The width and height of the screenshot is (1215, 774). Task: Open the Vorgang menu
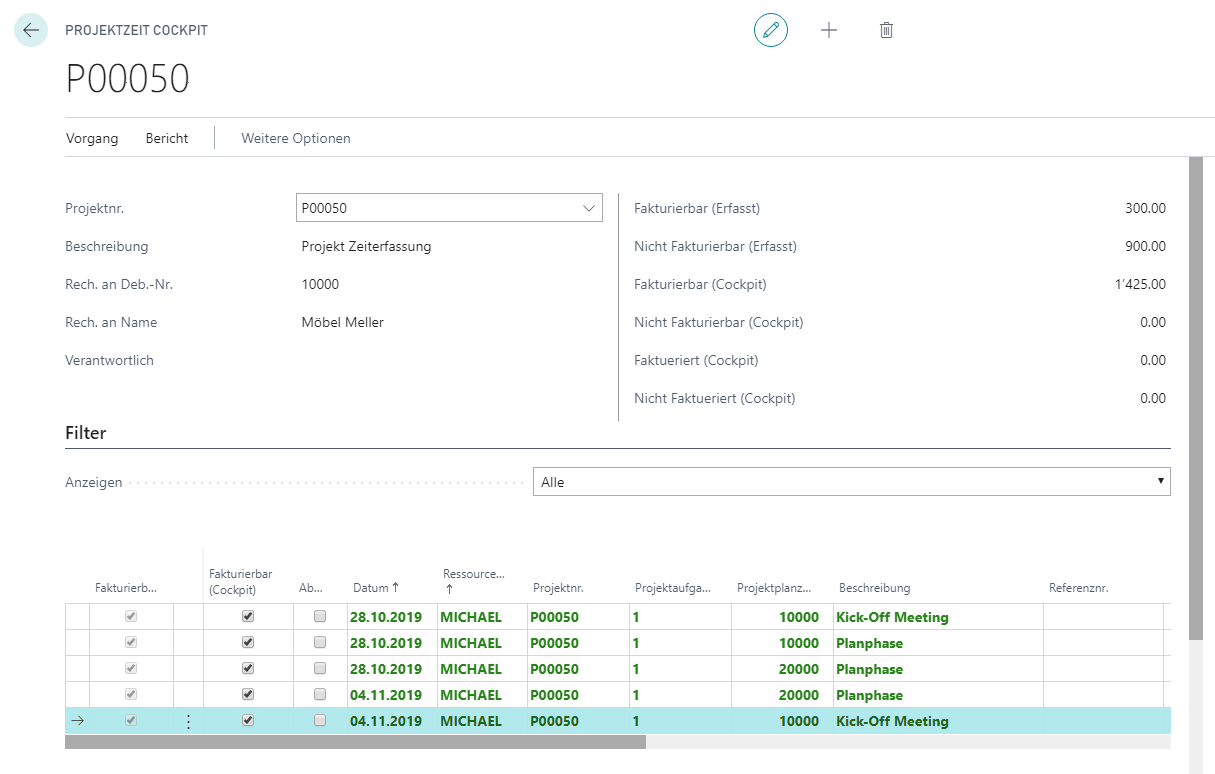92,138
